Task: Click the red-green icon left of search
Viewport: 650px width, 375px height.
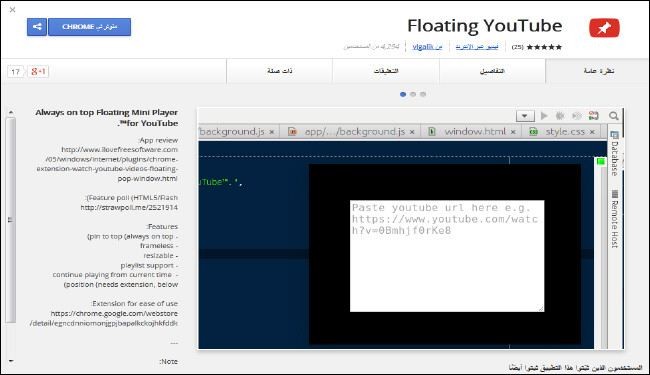Action: 594,116
